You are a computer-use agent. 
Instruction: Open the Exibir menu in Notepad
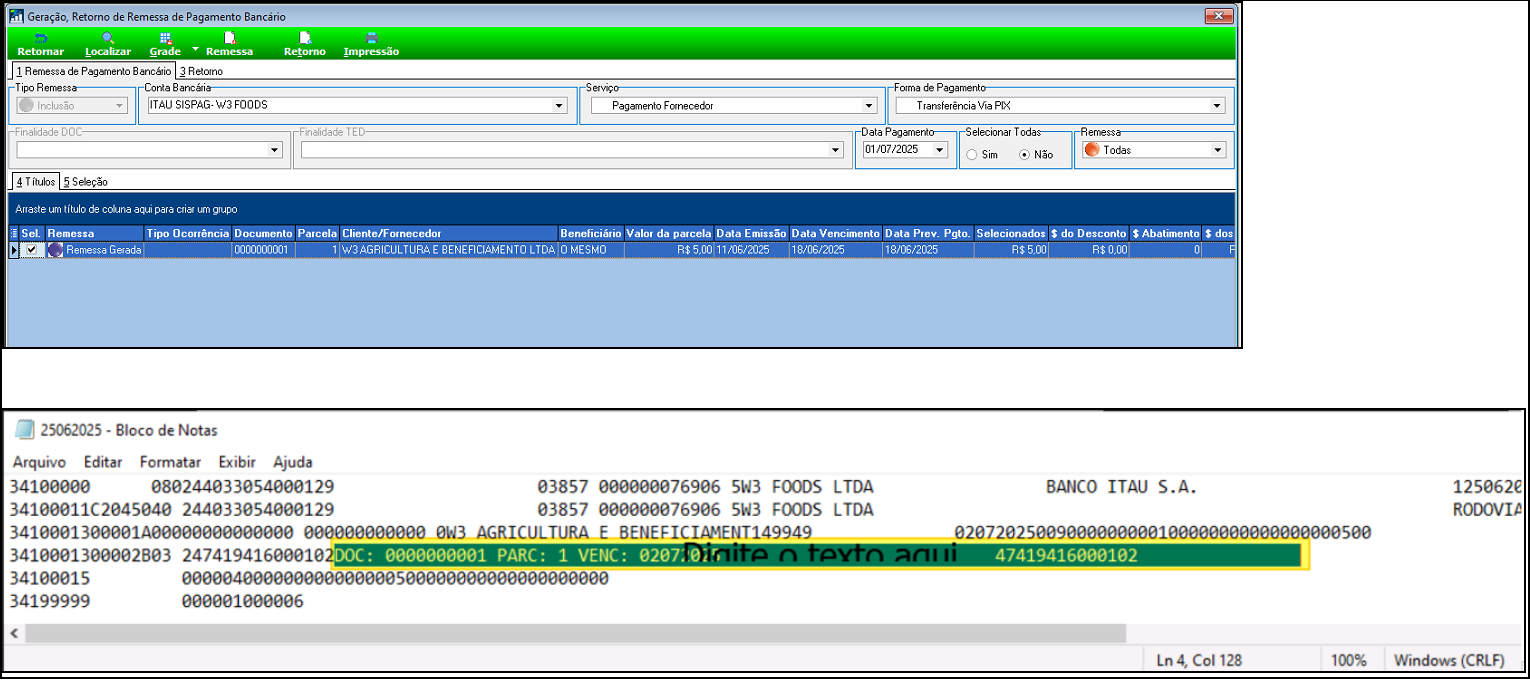237,462
